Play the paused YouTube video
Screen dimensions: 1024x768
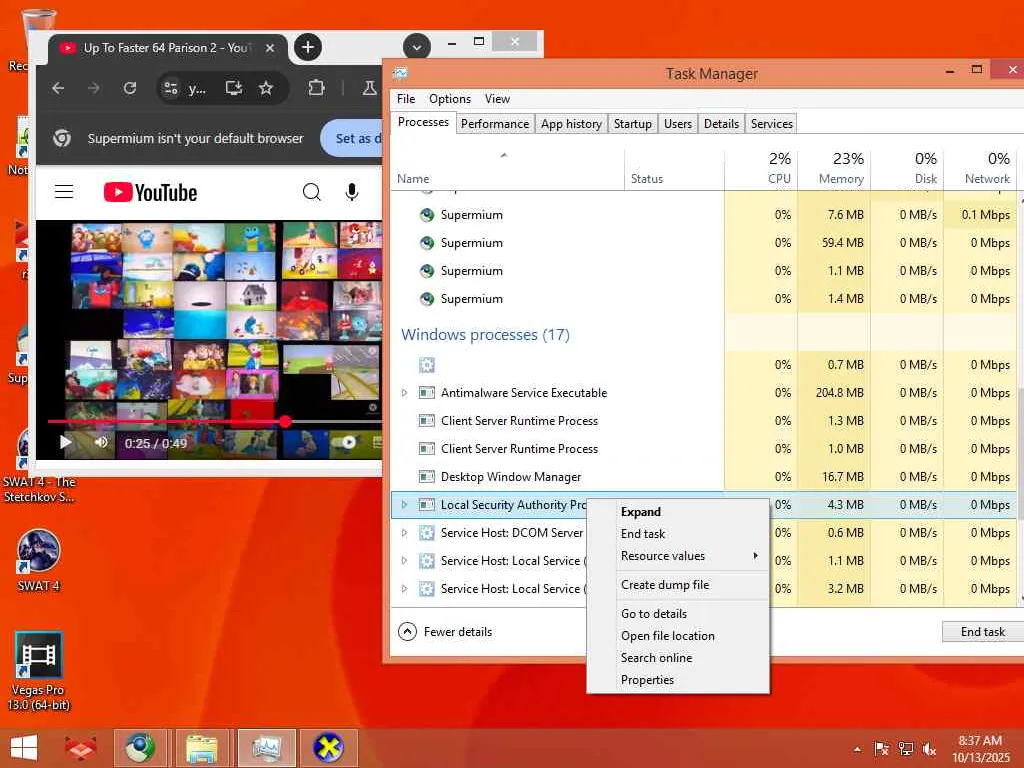65,442
